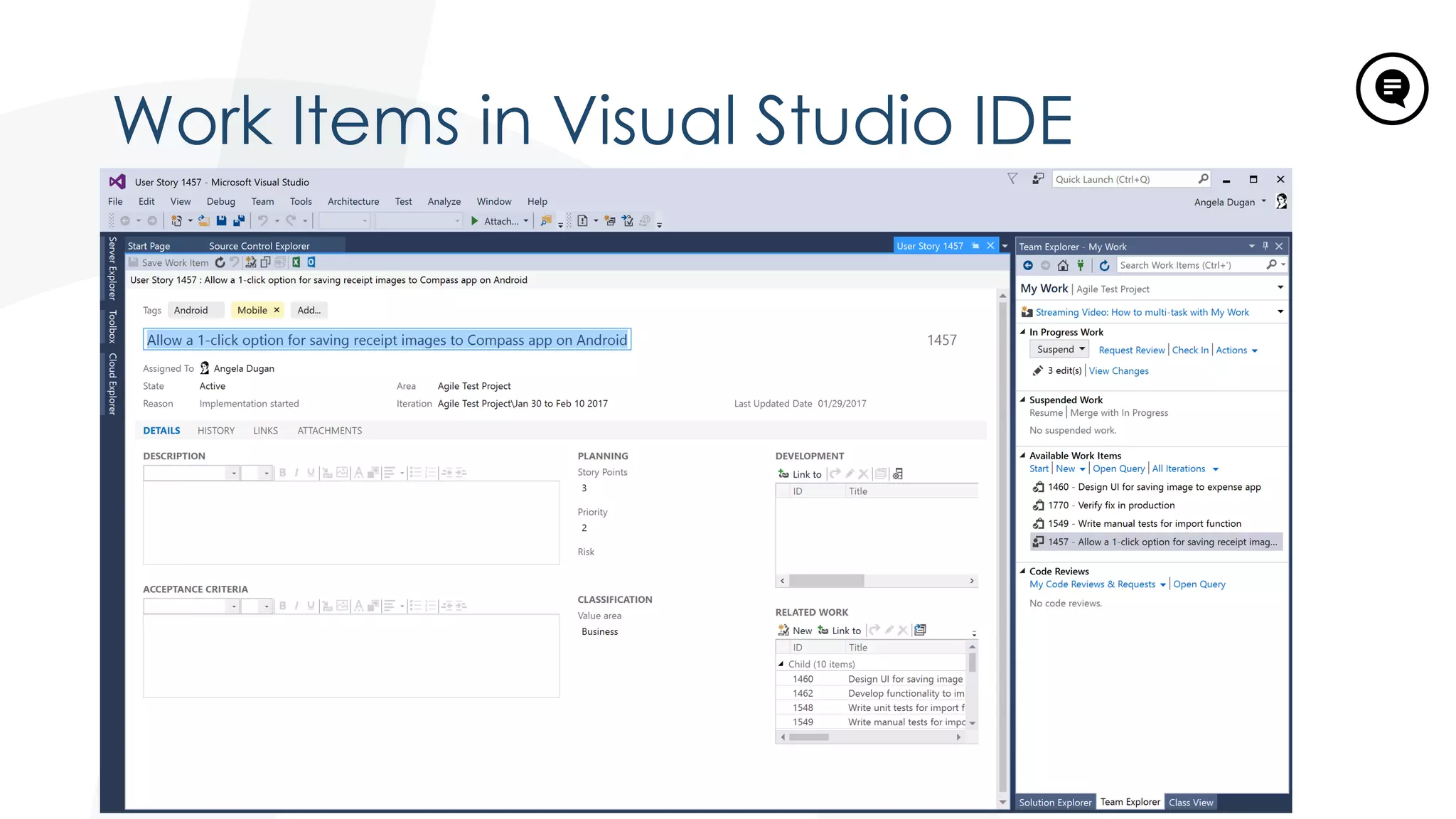This screenshot has height=819, width=1456.
Task: Click search magnifier in Search Work Items box
Action: coord(1272,264)
